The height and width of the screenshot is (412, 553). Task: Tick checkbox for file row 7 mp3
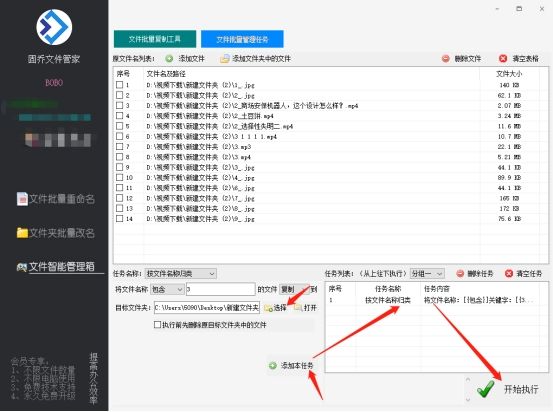click(120, 146)
